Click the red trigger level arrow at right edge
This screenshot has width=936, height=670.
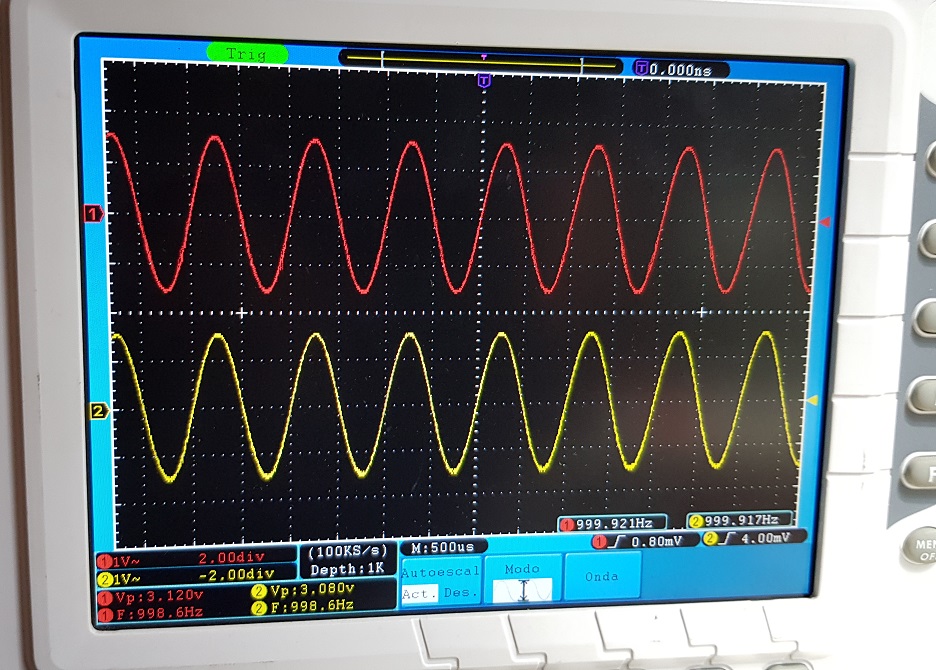826,222
